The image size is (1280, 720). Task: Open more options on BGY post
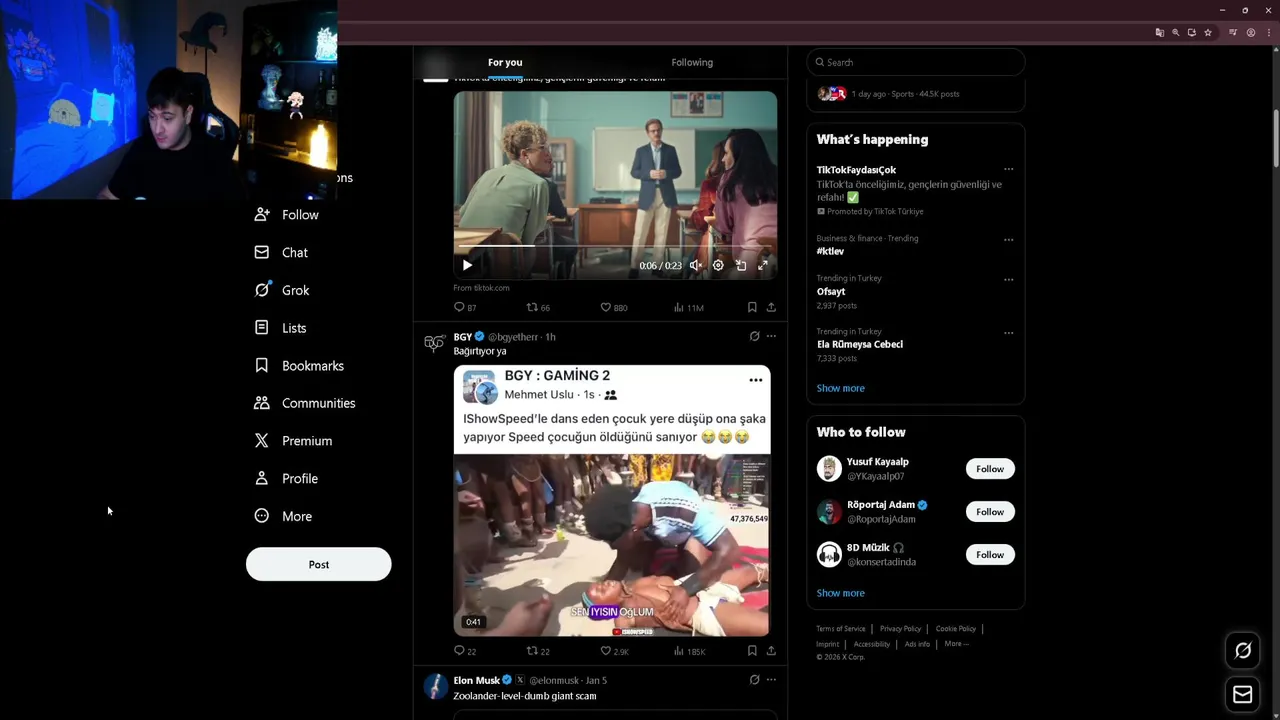point(771,336)
